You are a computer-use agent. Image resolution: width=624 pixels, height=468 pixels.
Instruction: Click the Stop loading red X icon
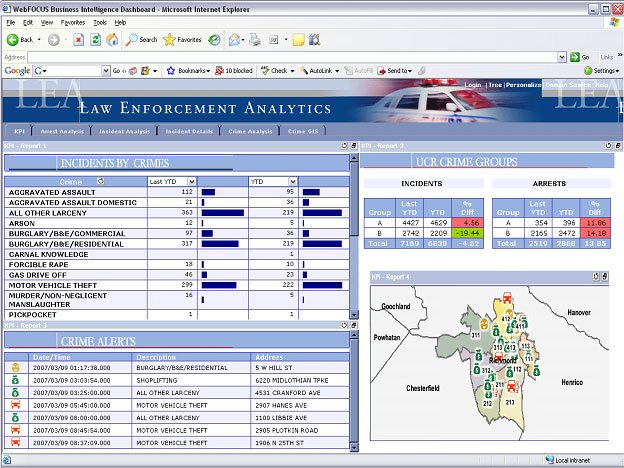pyautogui.click(x=78, y=39)
